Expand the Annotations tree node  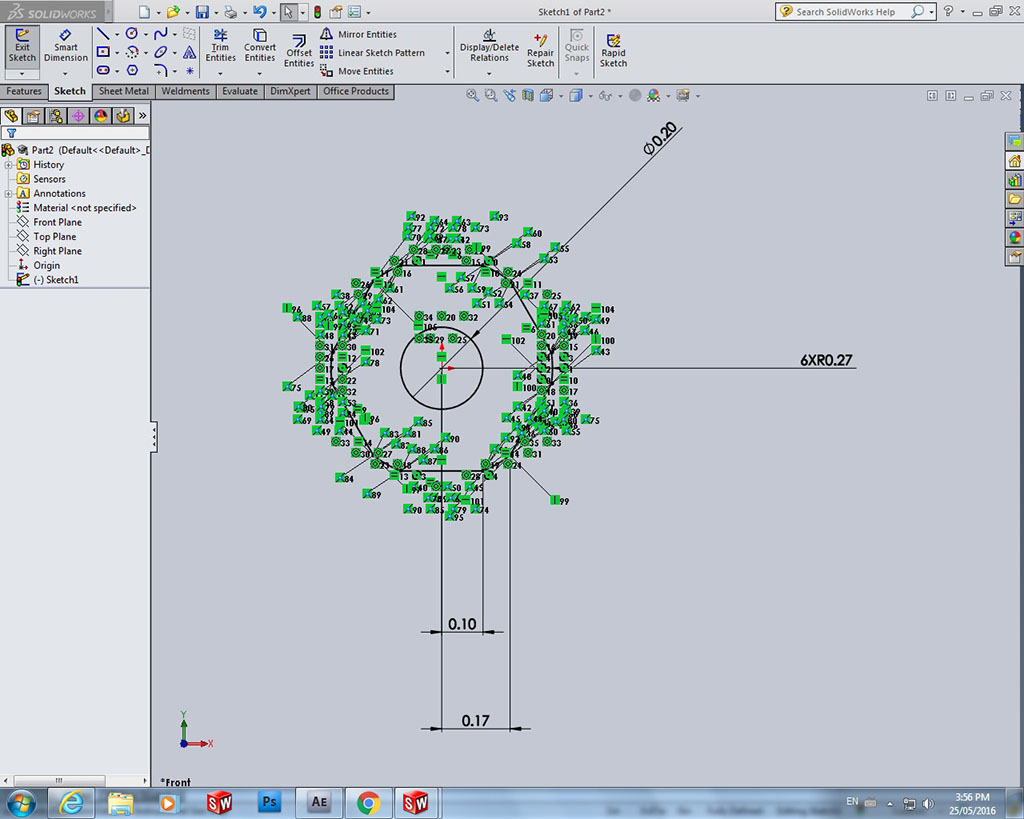click(x=9, y=194)
